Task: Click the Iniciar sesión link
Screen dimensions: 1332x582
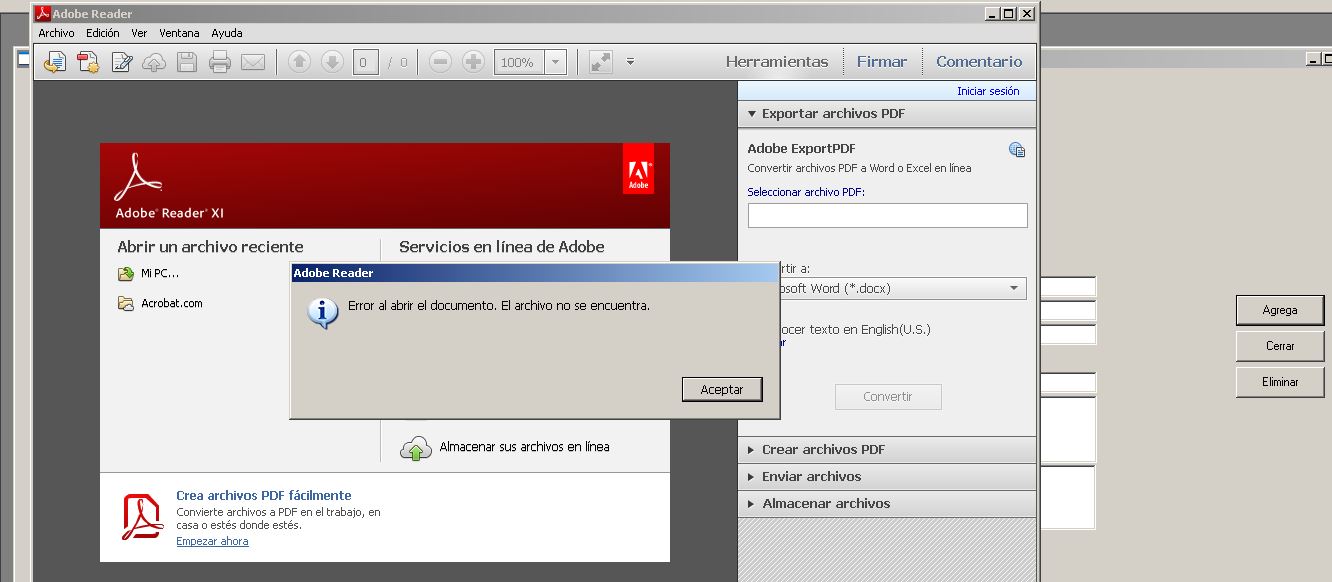Action: 988,91
